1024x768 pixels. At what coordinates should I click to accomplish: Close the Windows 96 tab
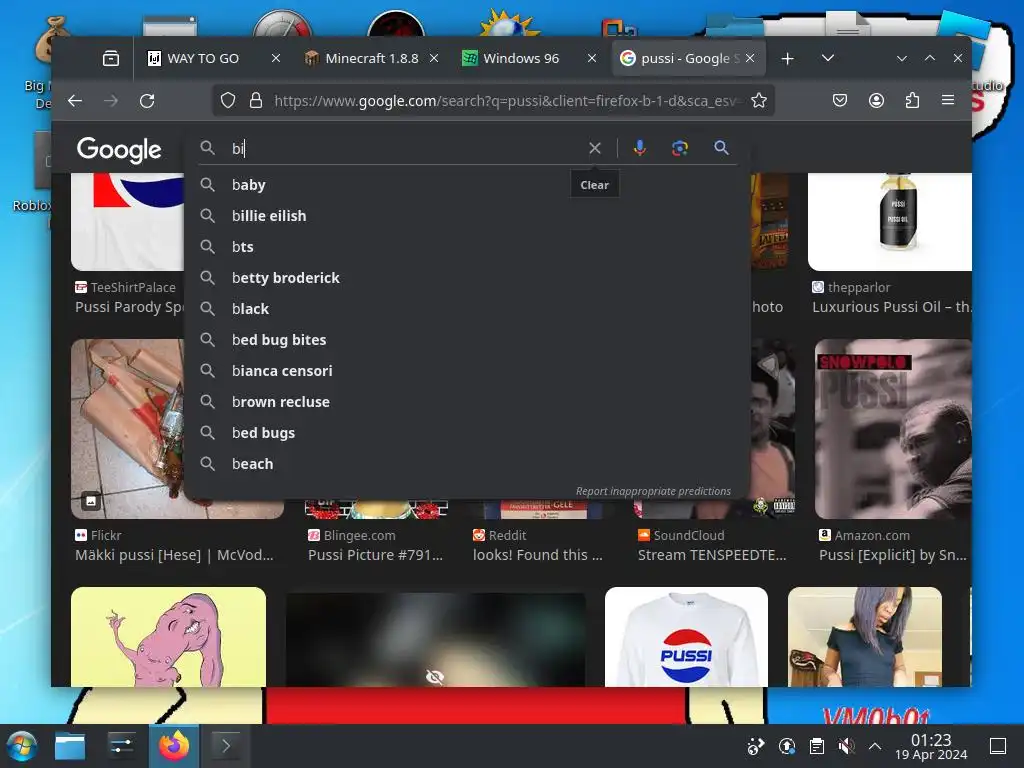point(592,59)
